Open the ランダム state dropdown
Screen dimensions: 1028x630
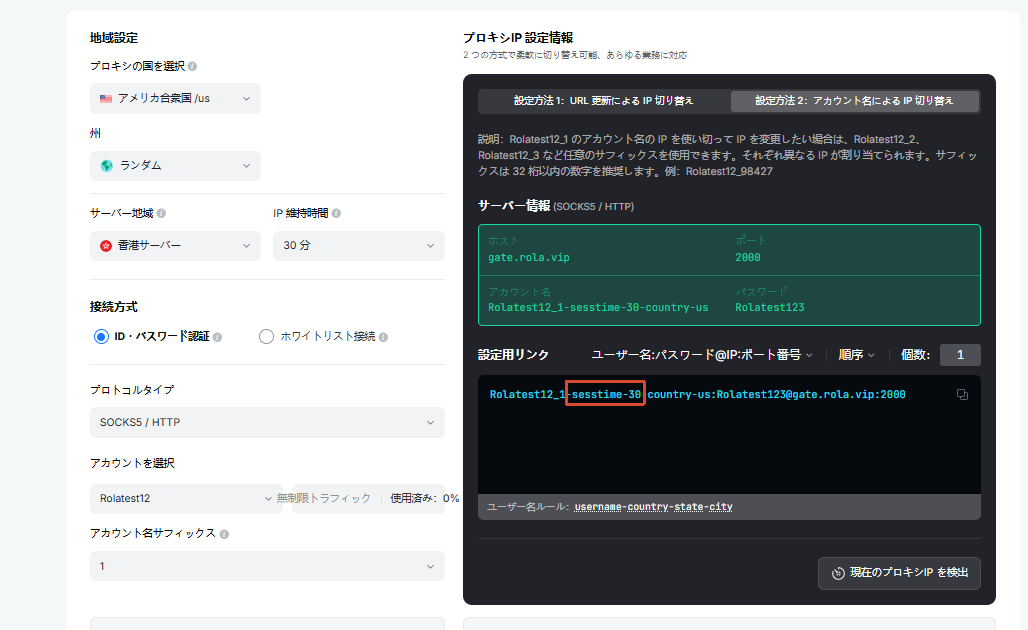point(175,166)
